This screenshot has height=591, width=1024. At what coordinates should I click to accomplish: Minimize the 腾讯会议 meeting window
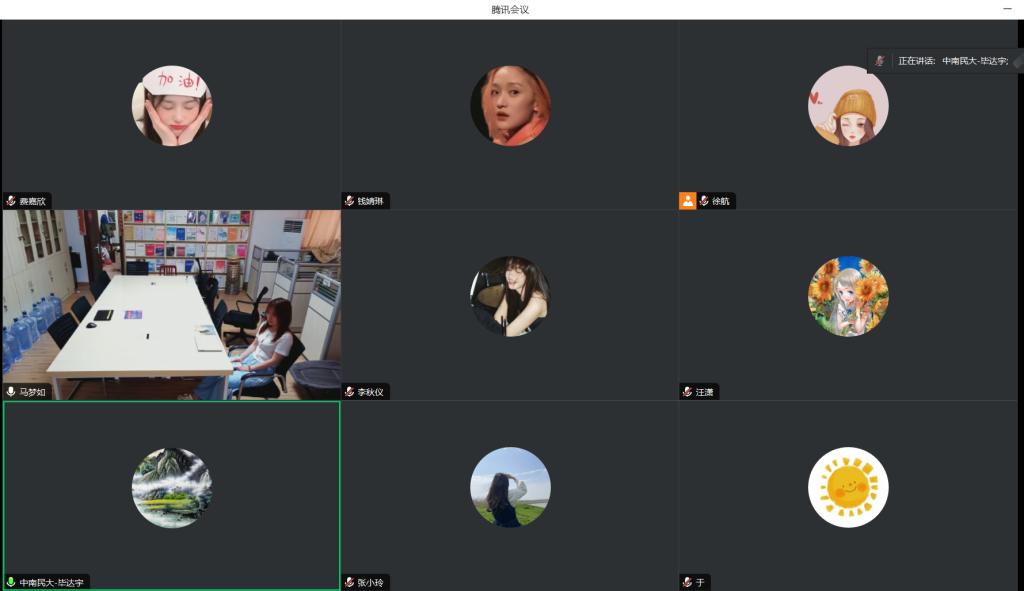point(1006,9)
